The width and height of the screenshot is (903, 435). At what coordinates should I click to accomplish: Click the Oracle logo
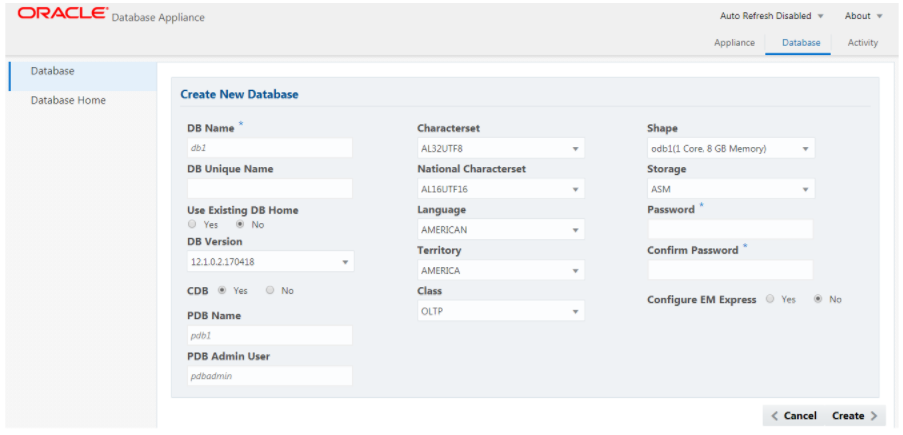62,14
